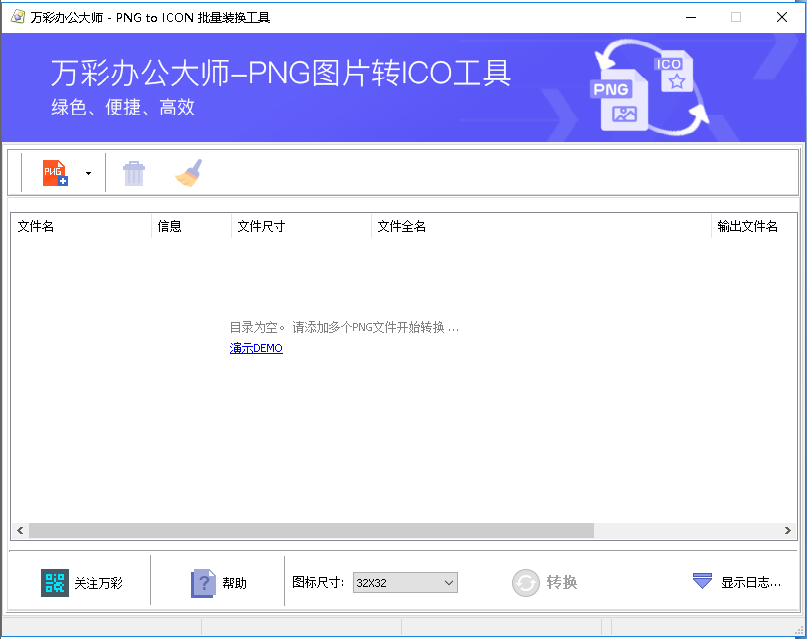The height and width of the screenshot is (639, 807).
Task: Click the horizontal scrollbar left arrow
Action: (19, 530)
